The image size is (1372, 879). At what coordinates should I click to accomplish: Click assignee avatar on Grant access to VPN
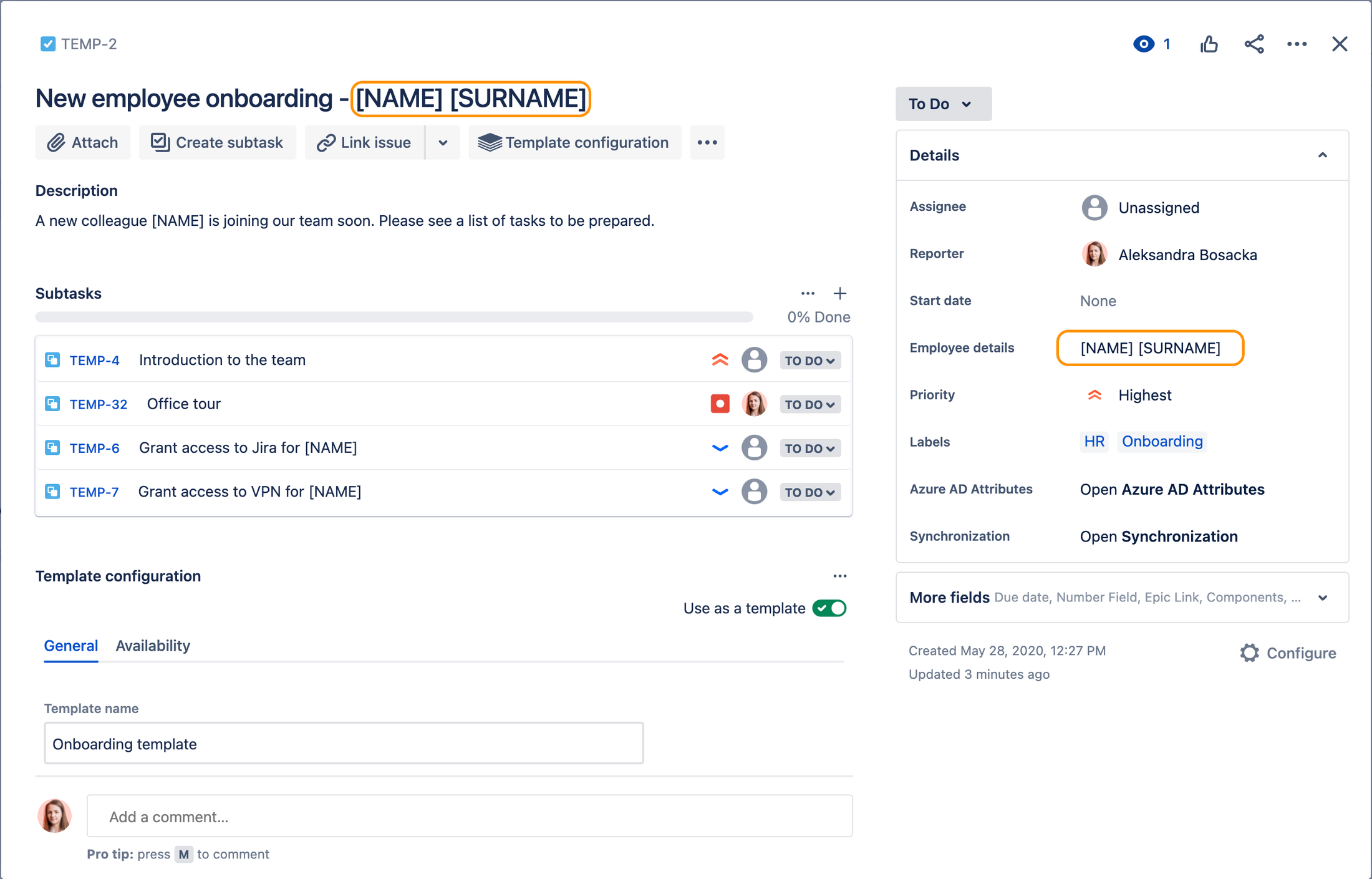point(754,492)
